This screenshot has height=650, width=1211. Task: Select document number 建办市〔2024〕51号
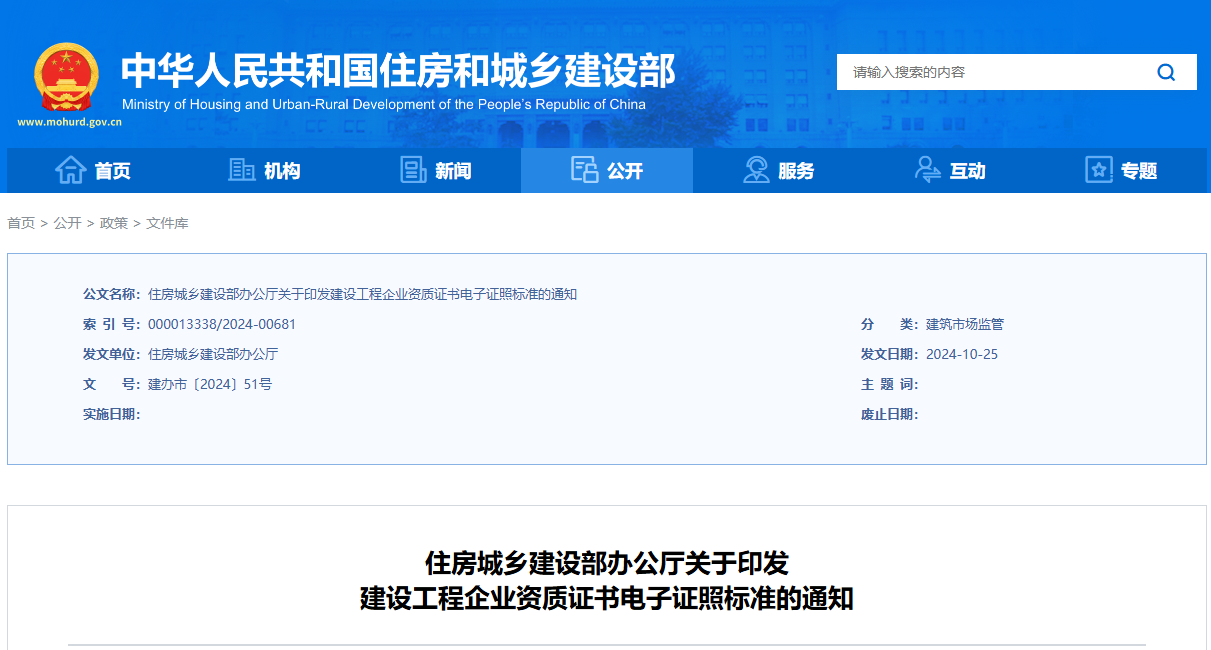pos(210,384)
